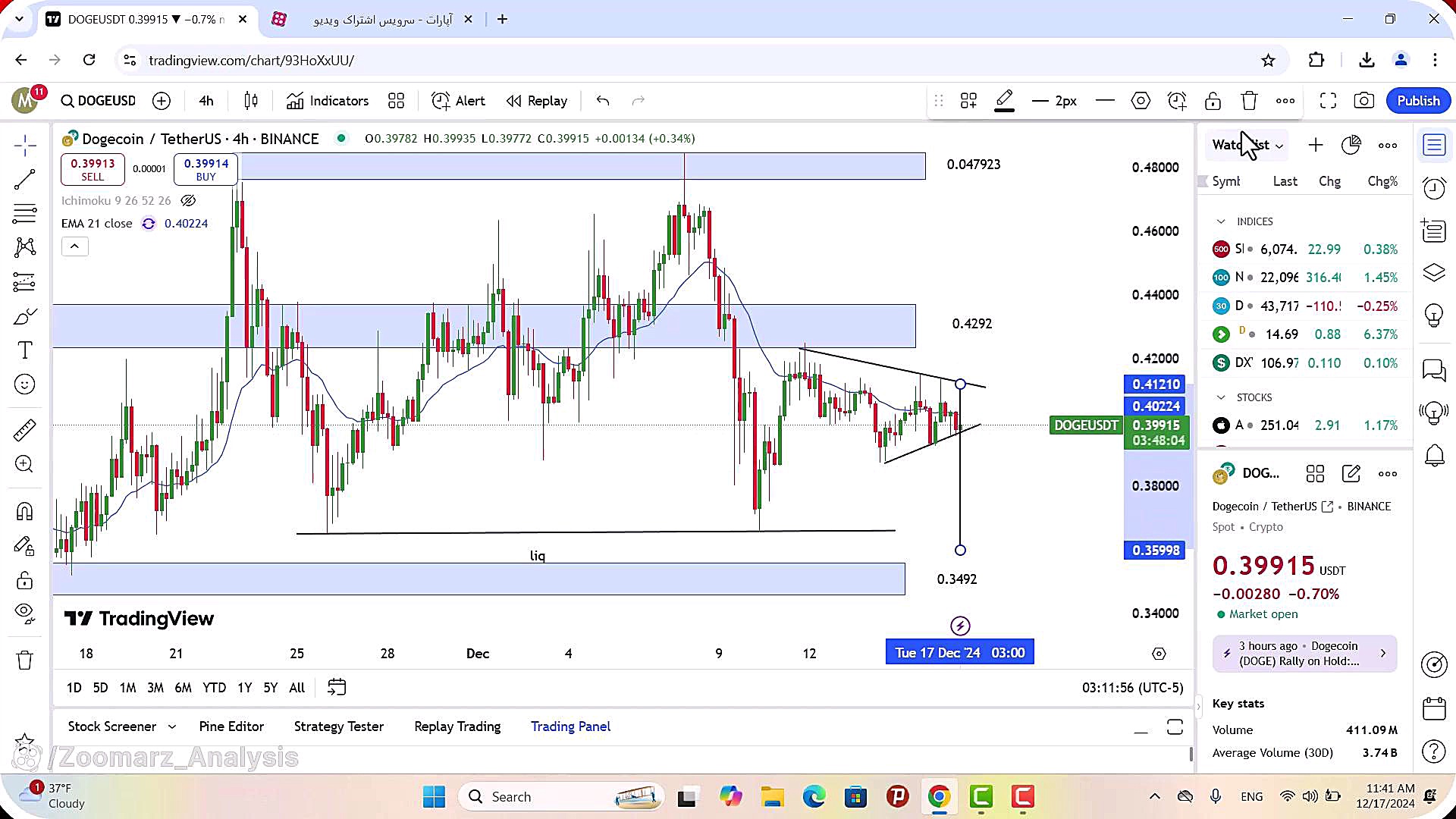Open the Fibonacci tools group
This screenshot has width=1456, height=819.
click(24, 214)
